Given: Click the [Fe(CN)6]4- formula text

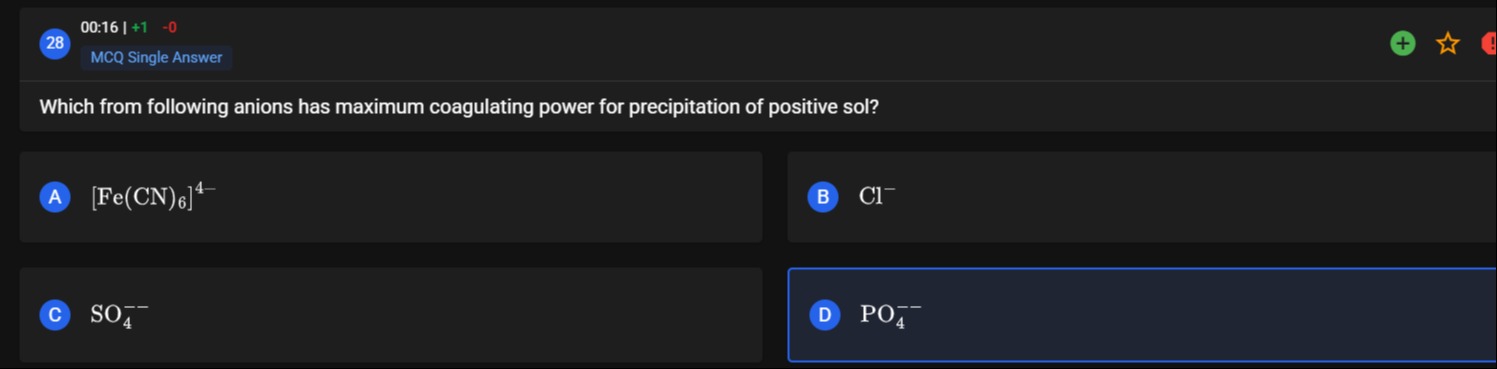Looking at the screenshot, I should click(153, 196).
